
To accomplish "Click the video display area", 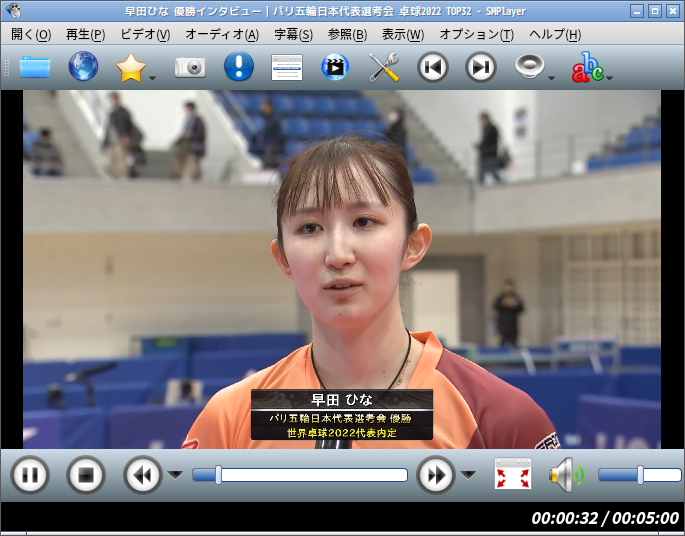I will click(x=342, y=270).
